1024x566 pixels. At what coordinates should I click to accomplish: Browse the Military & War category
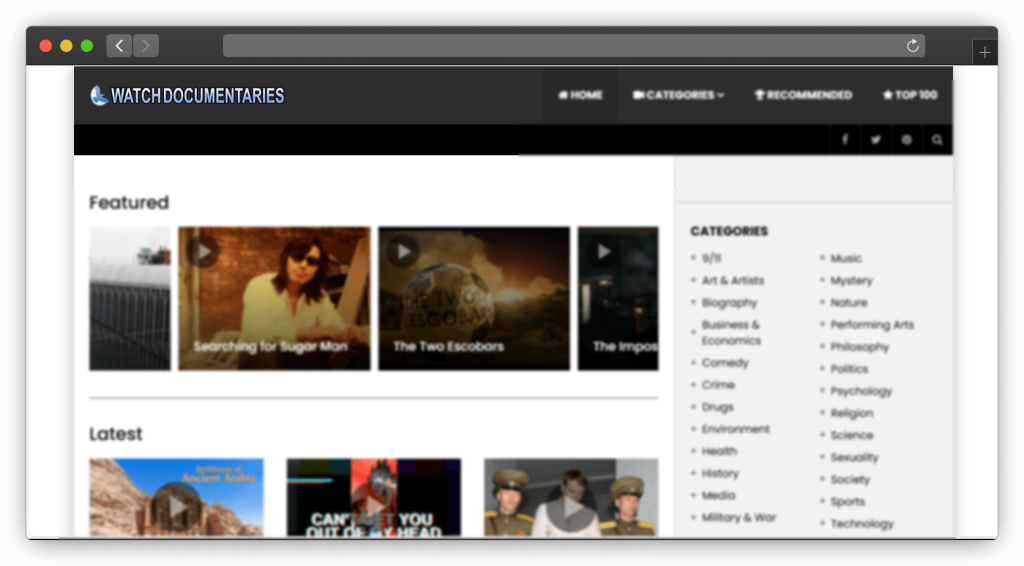(738, 518)
